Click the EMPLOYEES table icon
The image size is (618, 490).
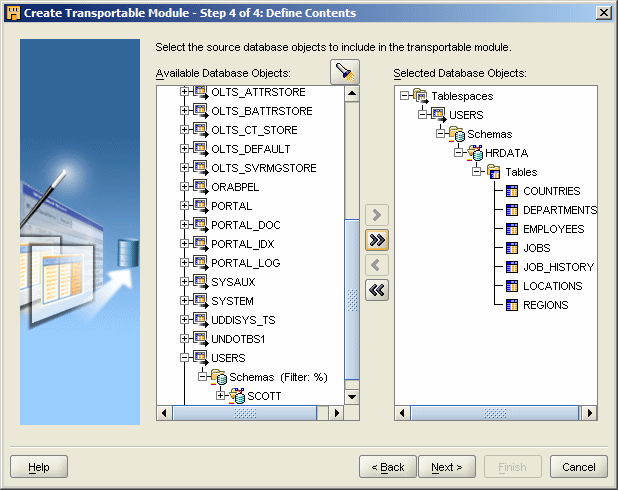tap(512, 229)
